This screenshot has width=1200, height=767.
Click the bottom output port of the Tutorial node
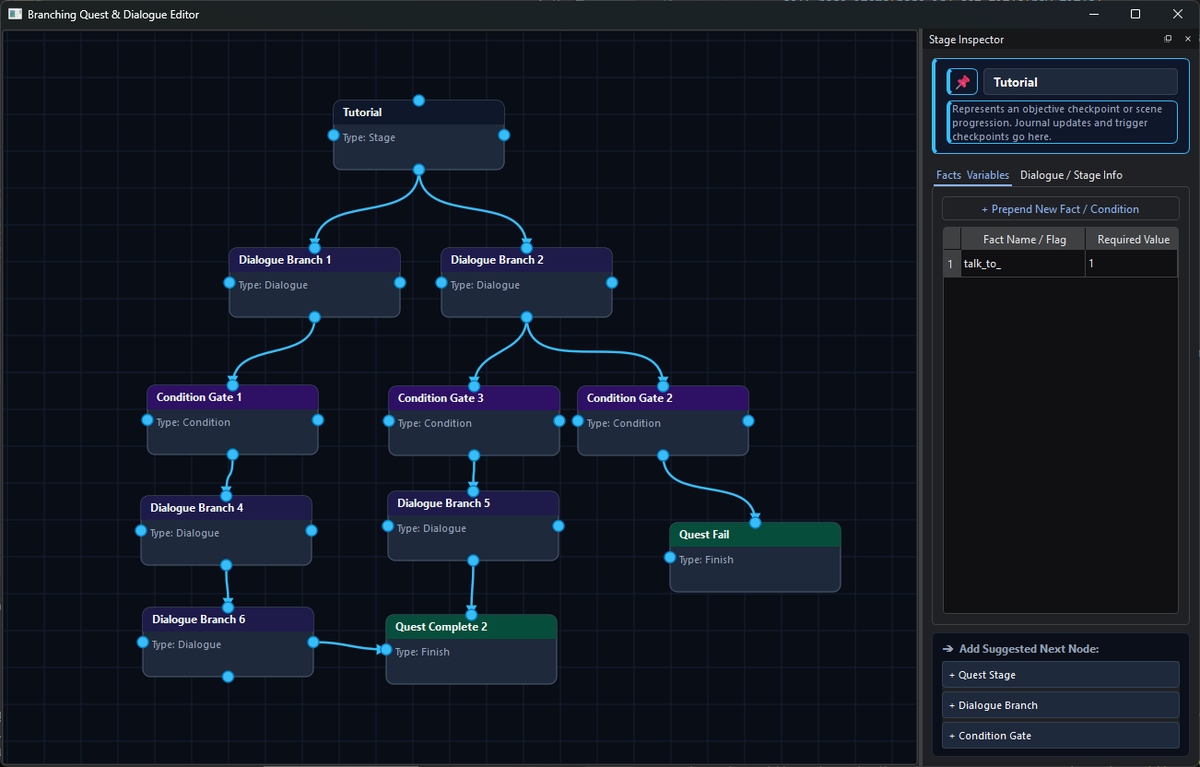(x=419, y=170)
